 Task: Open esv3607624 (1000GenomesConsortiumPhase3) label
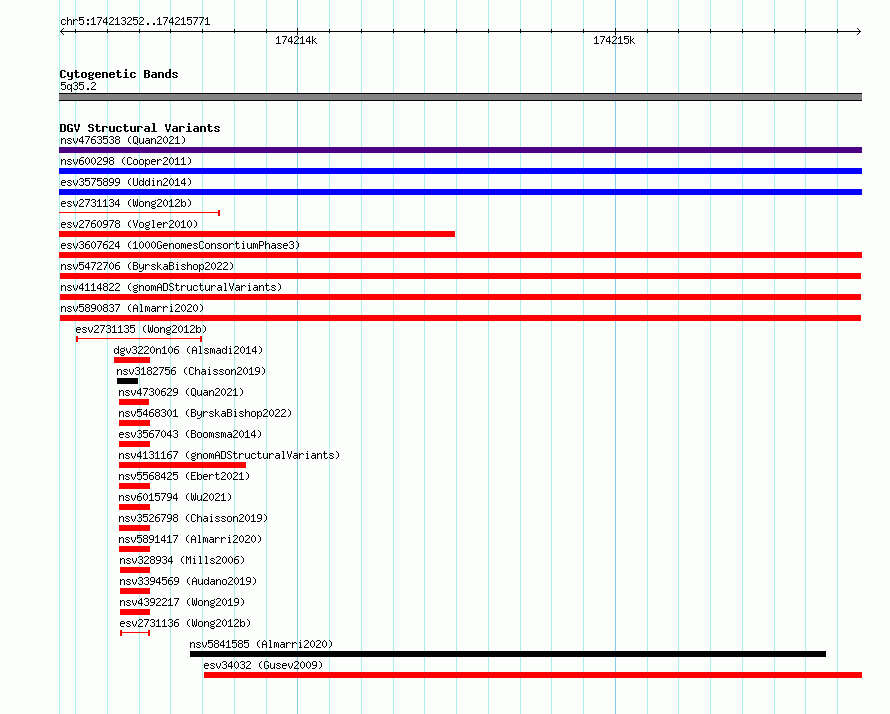[180, 245]
